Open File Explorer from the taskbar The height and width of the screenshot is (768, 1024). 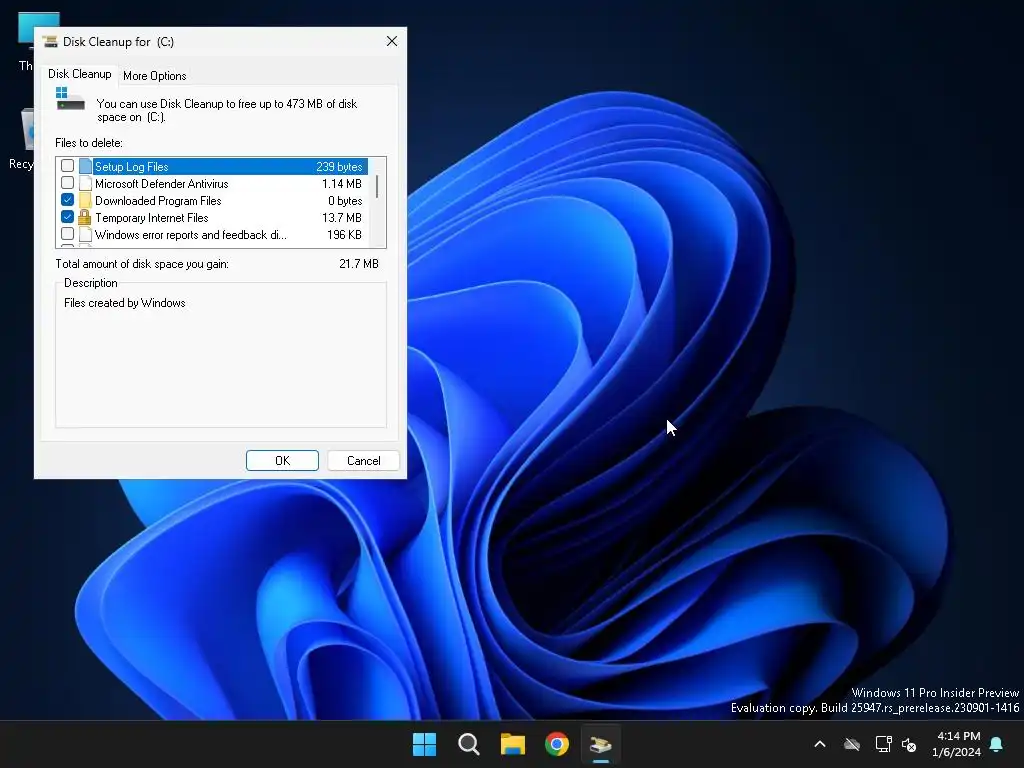pyautogui.click(x=513, y=744)
